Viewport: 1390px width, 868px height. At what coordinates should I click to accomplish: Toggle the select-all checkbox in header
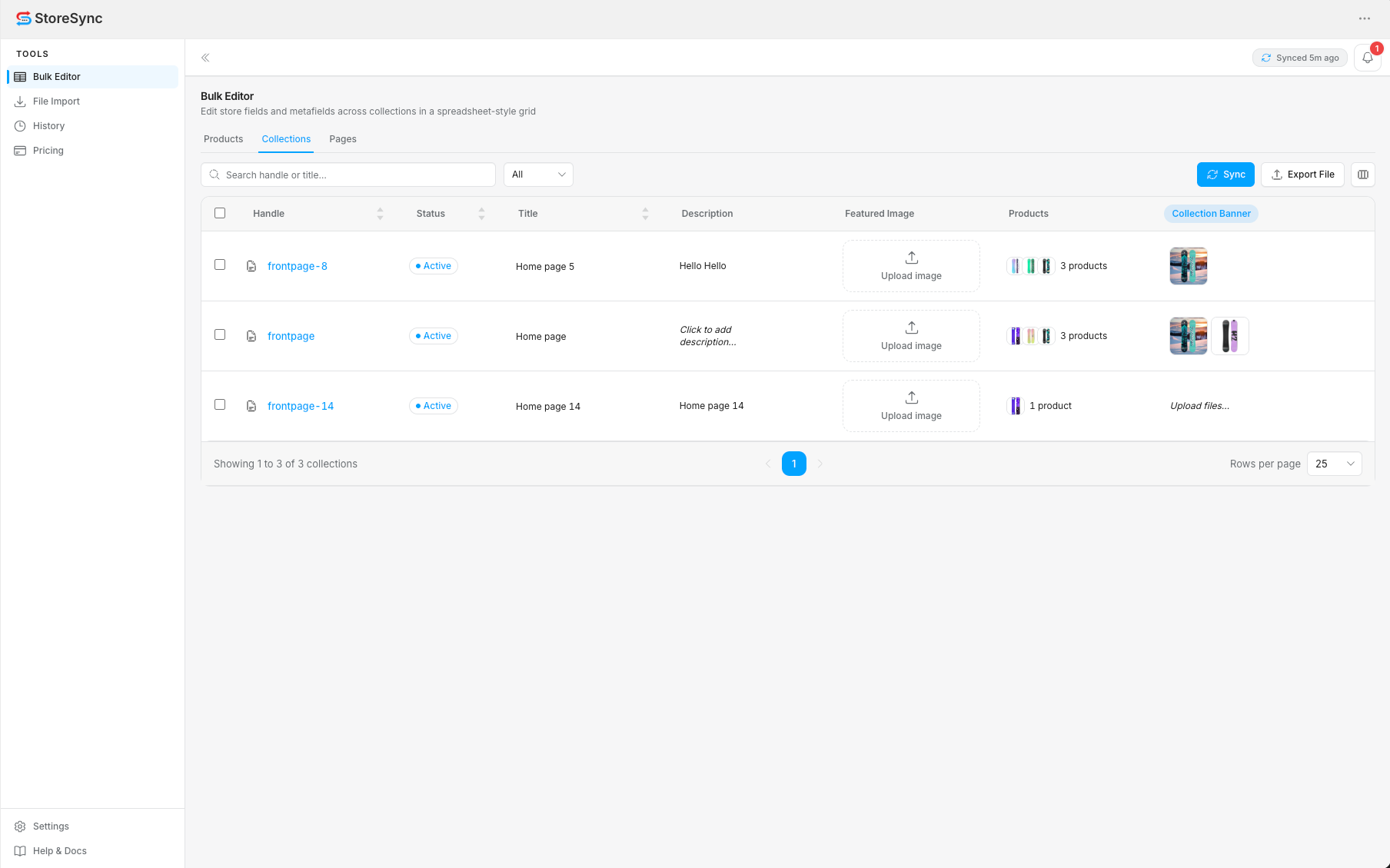(x=220, y=213)
